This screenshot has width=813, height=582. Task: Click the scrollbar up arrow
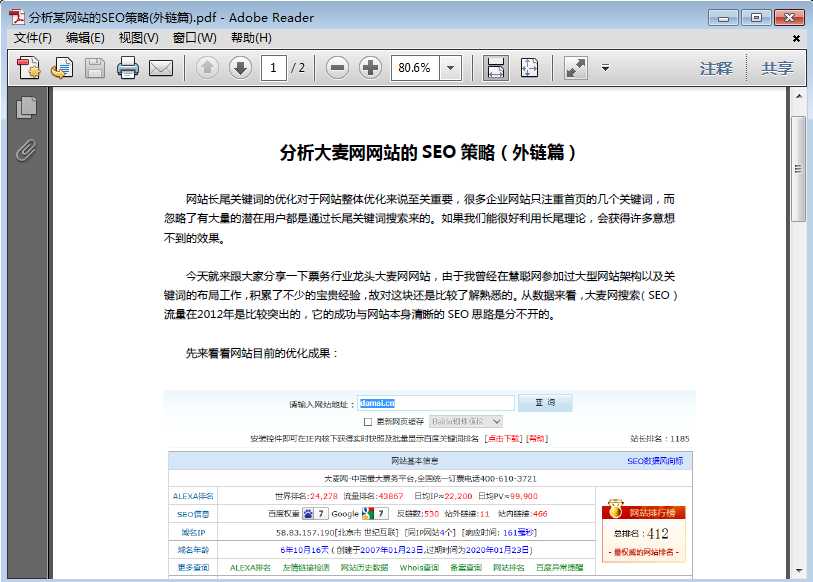tap(798, 96)
